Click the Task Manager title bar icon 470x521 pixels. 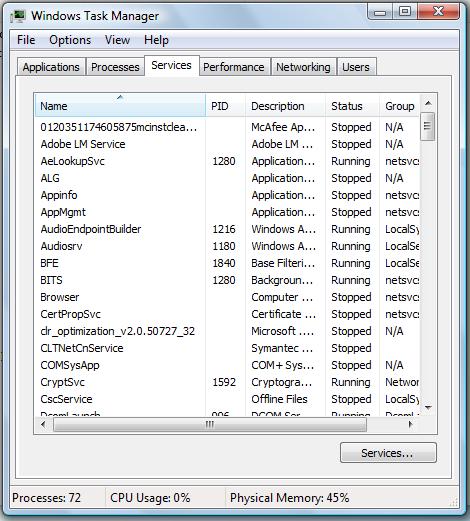18,15
